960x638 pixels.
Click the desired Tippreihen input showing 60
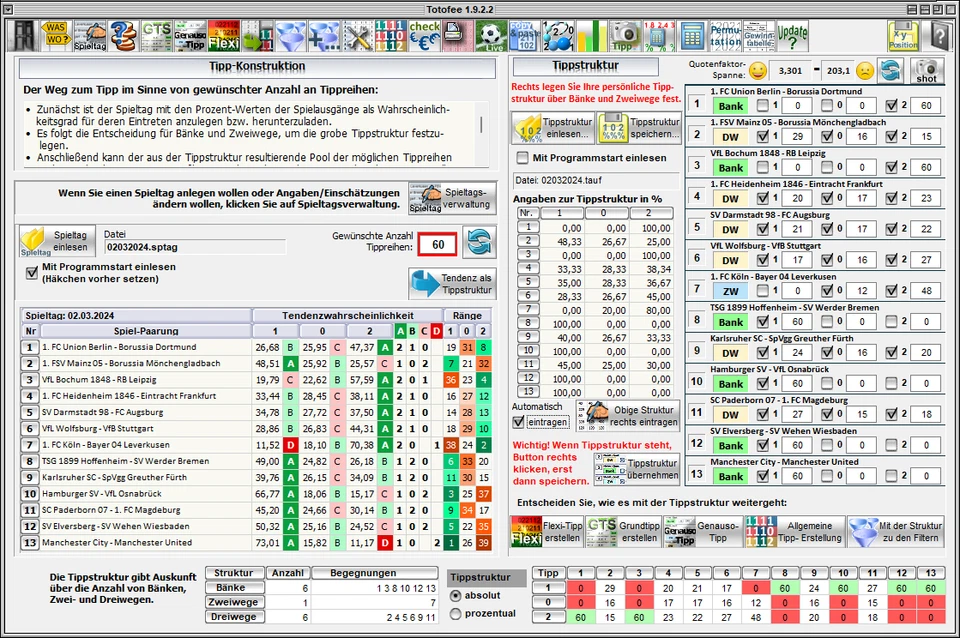pyautogui.click(x=437, y=244)
